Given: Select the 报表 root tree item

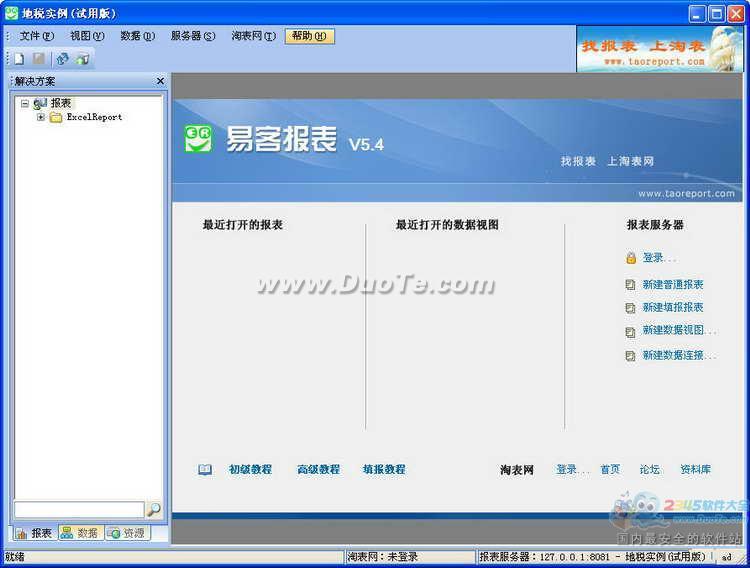Looking at the screenshot, I should click(61, 103).
